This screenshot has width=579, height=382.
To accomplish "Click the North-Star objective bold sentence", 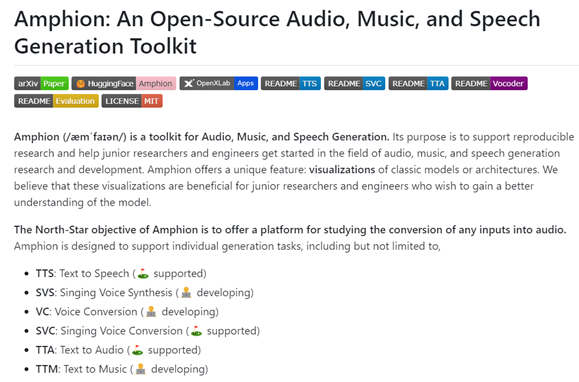I will coord(290,230).
